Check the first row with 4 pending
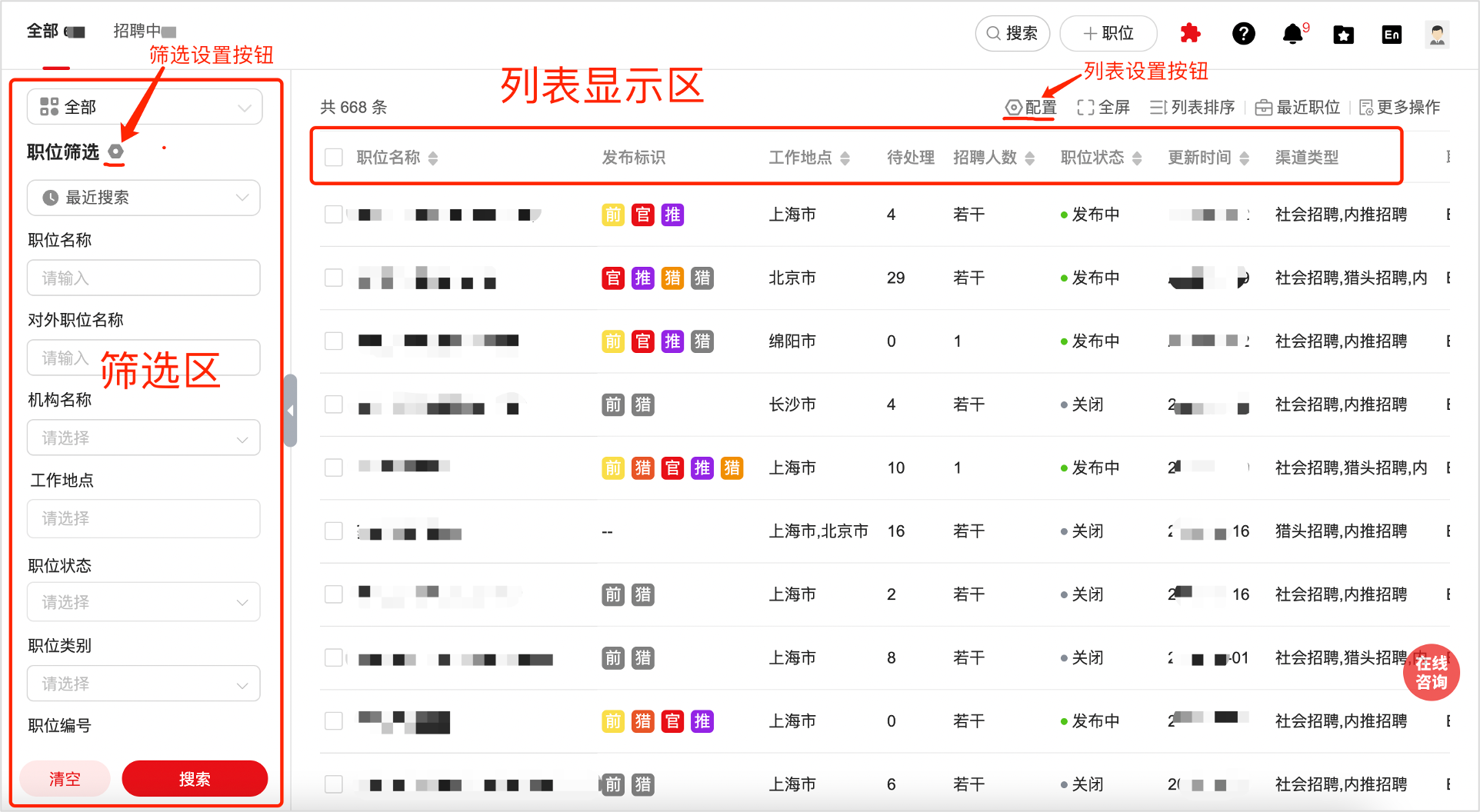Screen dimensions: 1480x812 (334, 215)
